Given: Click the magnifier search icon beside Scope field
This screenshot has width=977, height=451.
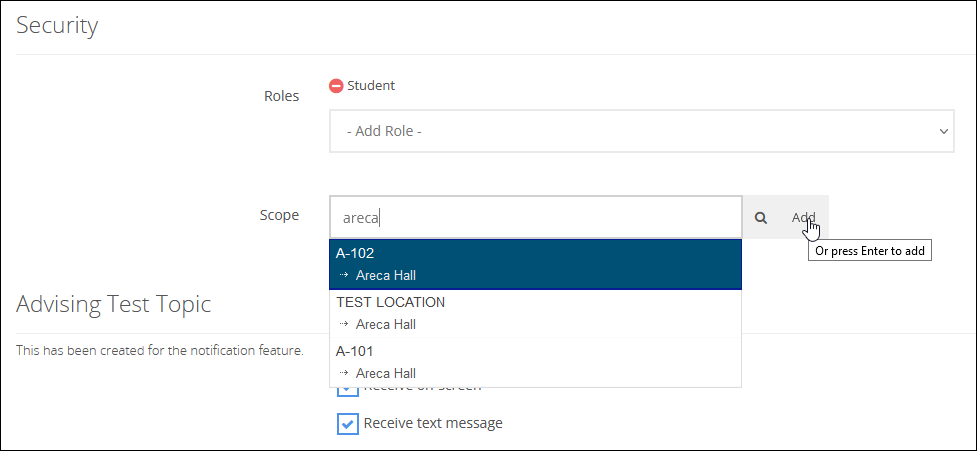Looking at the screenshot, I should [x=760, y=217].
